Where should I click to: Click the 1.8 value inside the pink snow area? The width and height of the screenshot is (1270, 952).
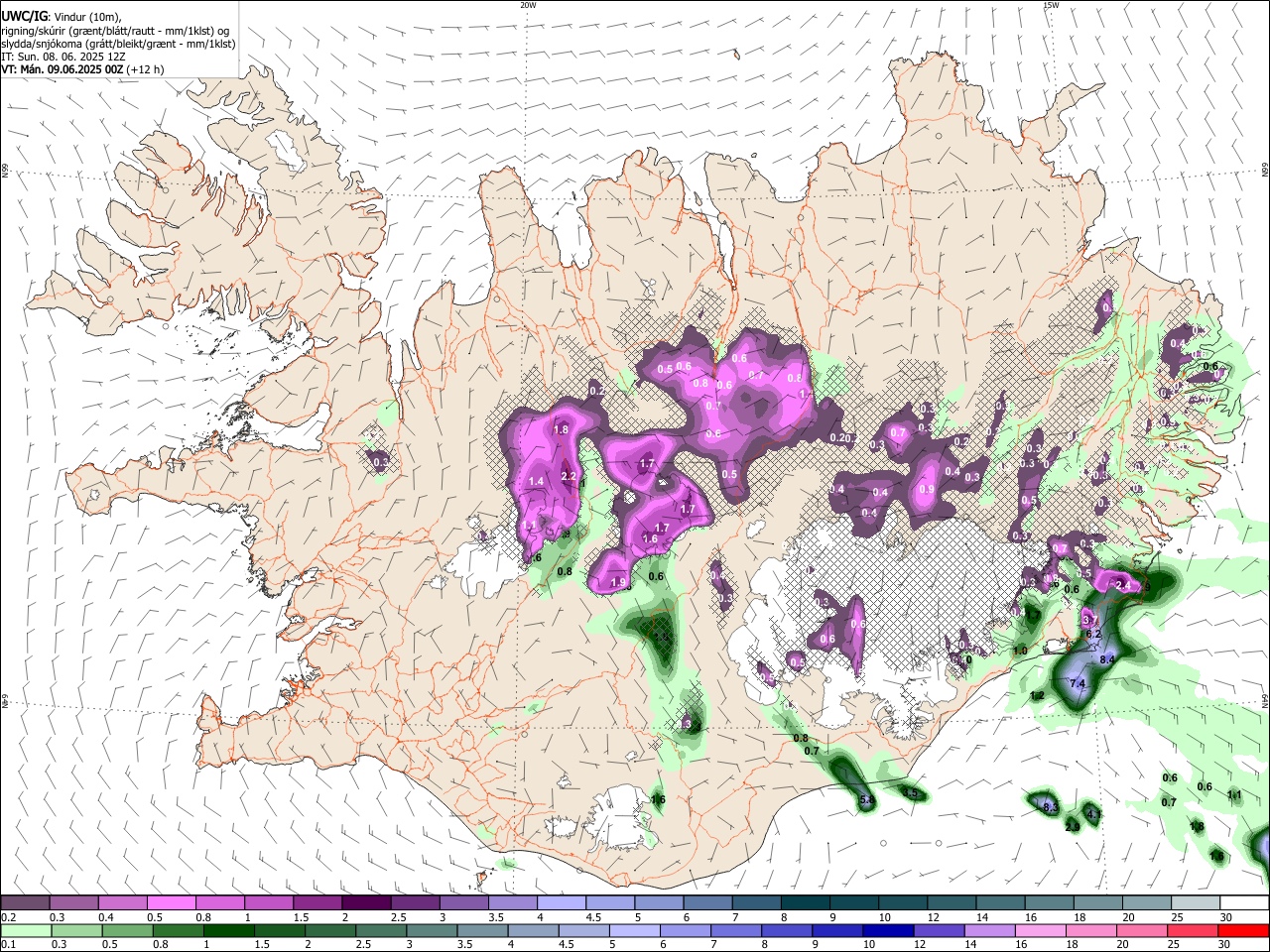561,429
